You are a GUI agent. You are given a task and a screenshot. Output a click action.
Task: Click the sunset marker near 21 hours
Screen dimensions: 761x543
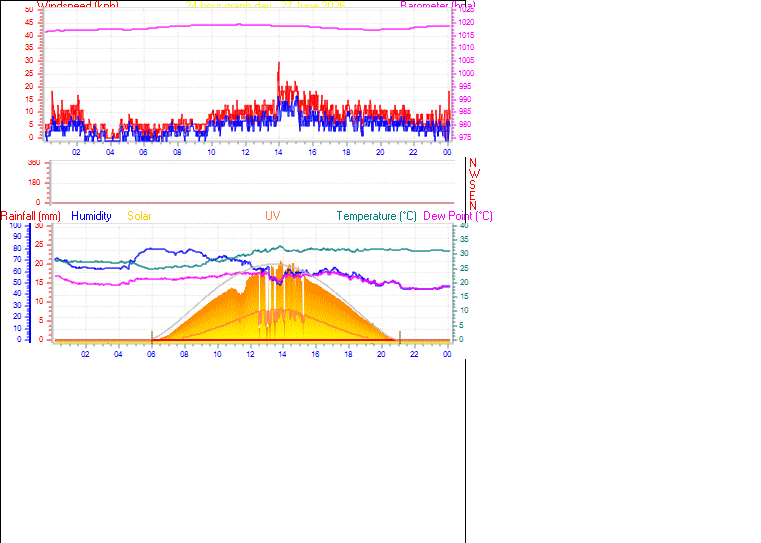click(399, 337)
